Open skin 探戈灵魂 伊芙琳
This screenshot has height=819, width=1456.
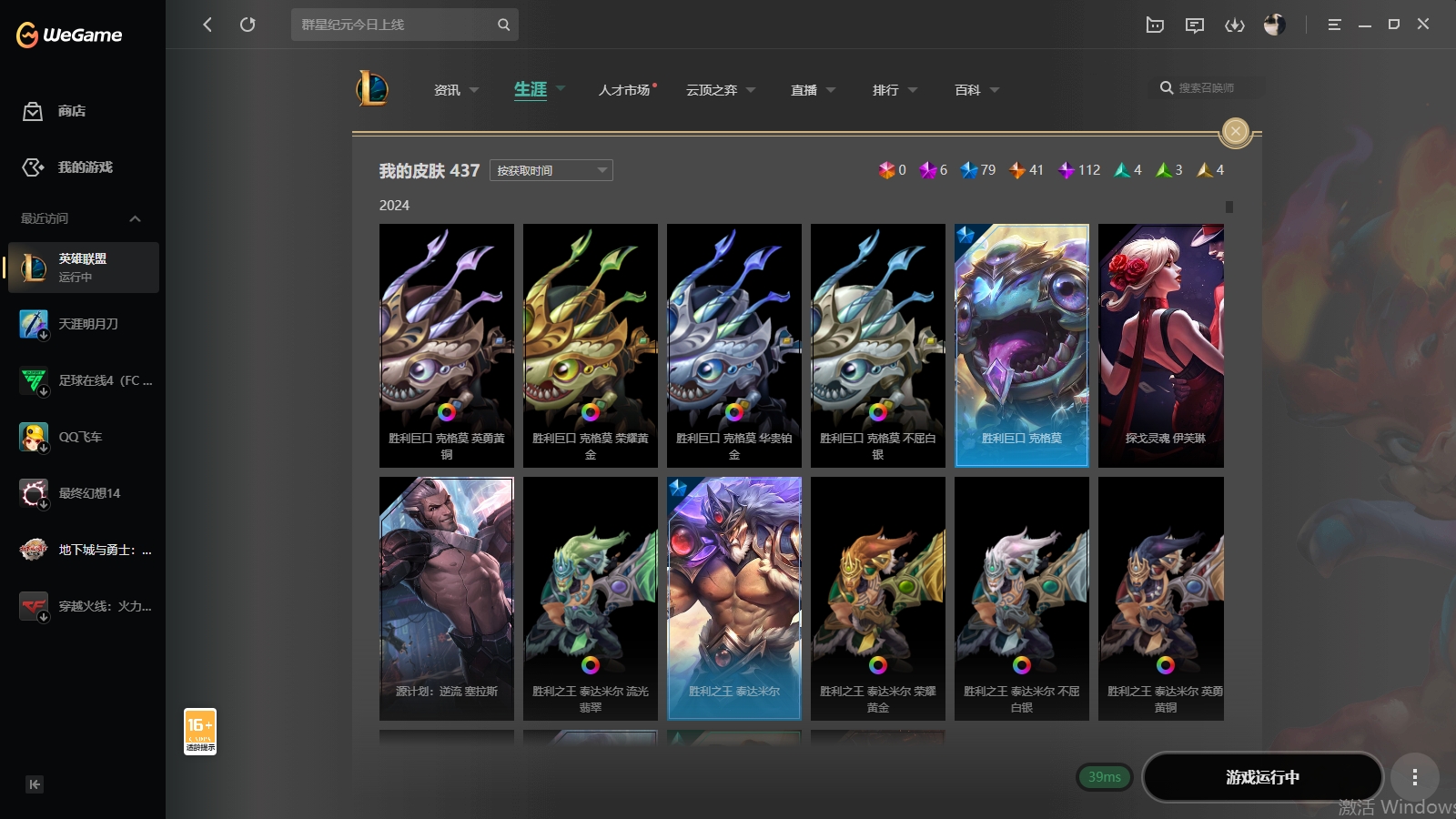1161,346
